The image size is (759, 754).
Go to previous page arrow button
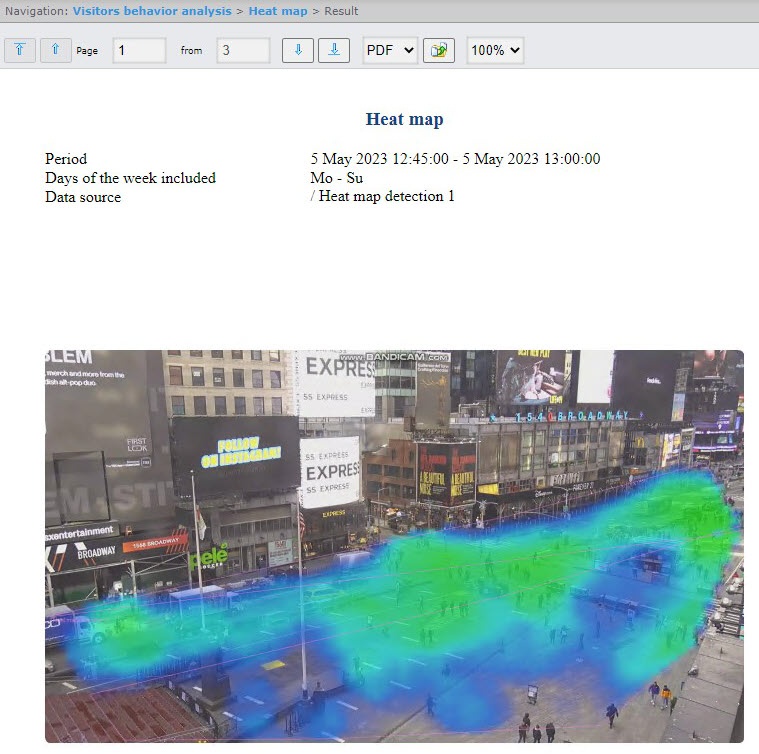tap(56, 50)
